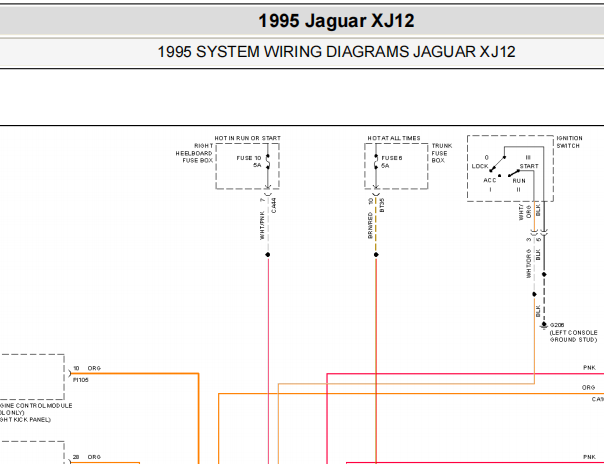Click the "IGNITION SWITCH" label

(x=569, y=142)
